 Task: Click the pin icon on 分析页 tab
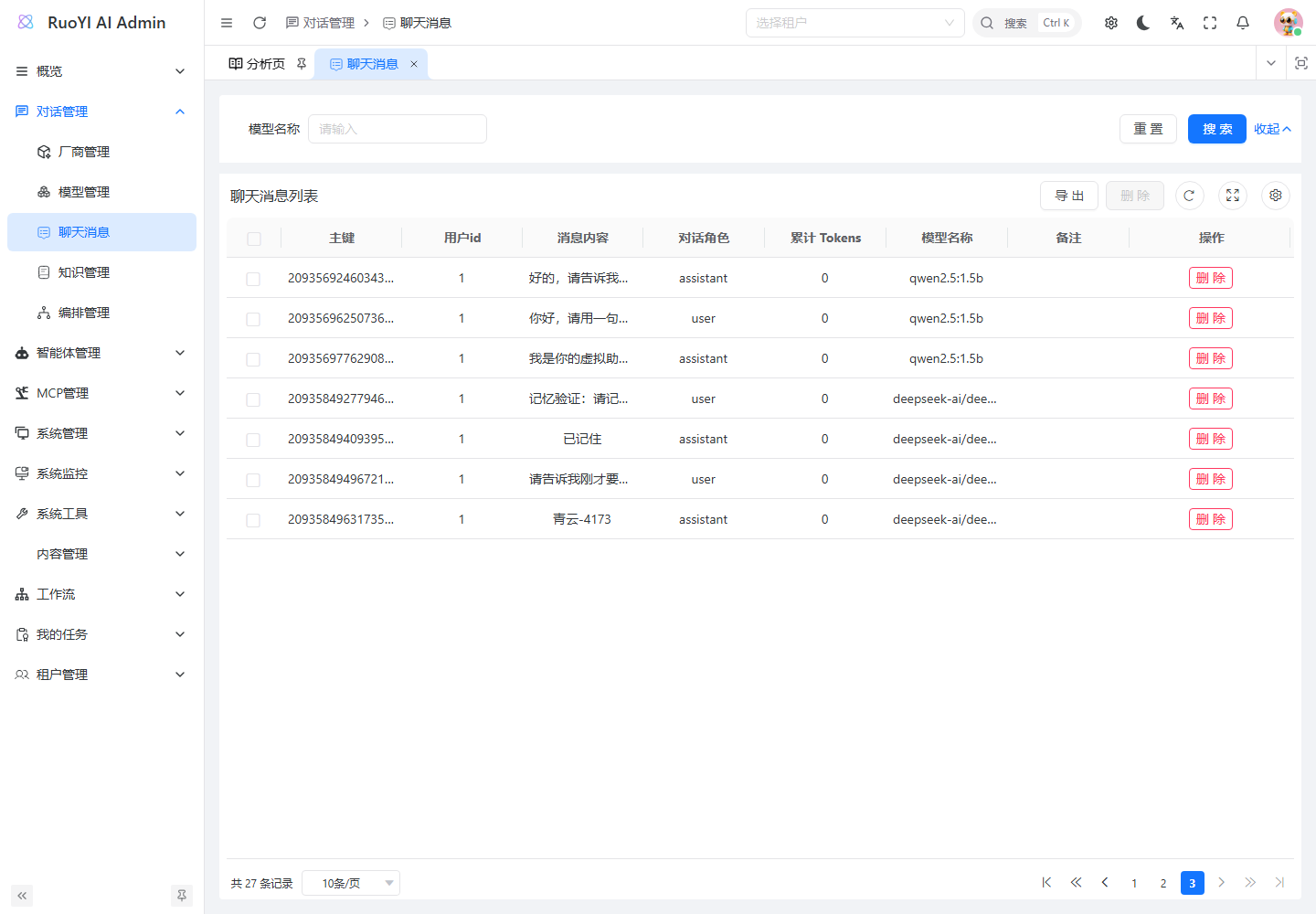[x=302, y=64]
